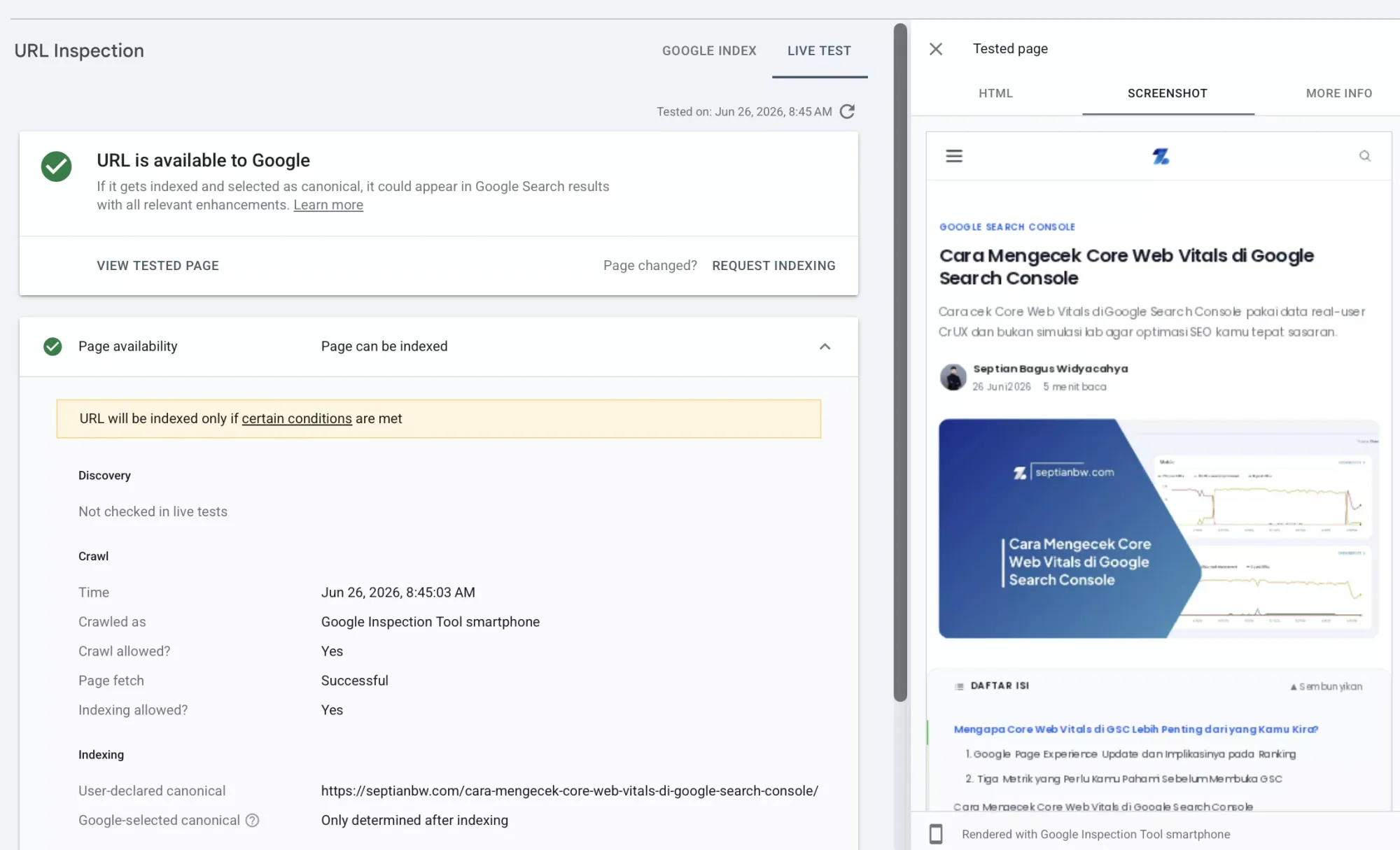Click the Daftar Isi list icon

959,686
